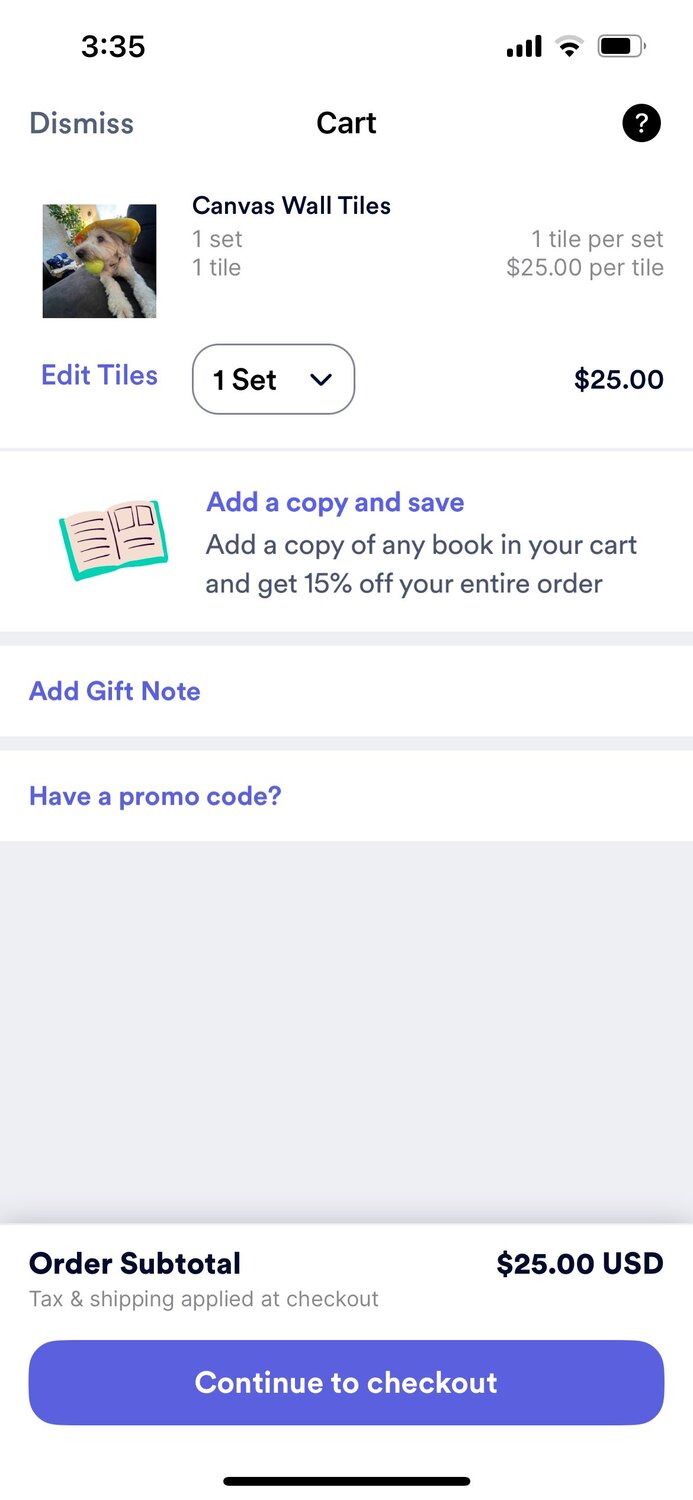The width and height of the screenshot is (693, 1500).
Task: Tap the cellular signal bars icon
Action: (x=524, y=46)
